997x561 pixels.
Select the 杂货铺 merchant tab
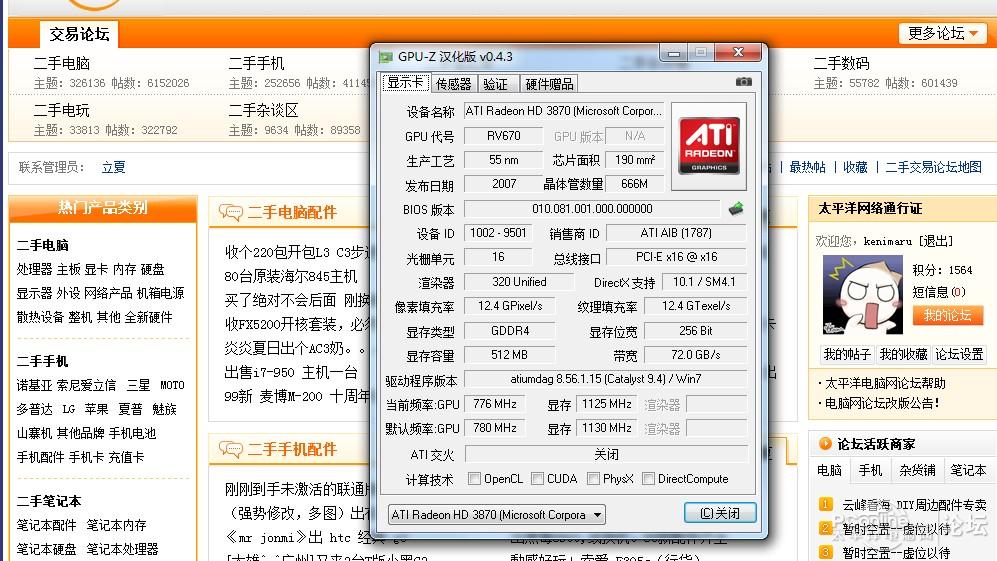917,470
